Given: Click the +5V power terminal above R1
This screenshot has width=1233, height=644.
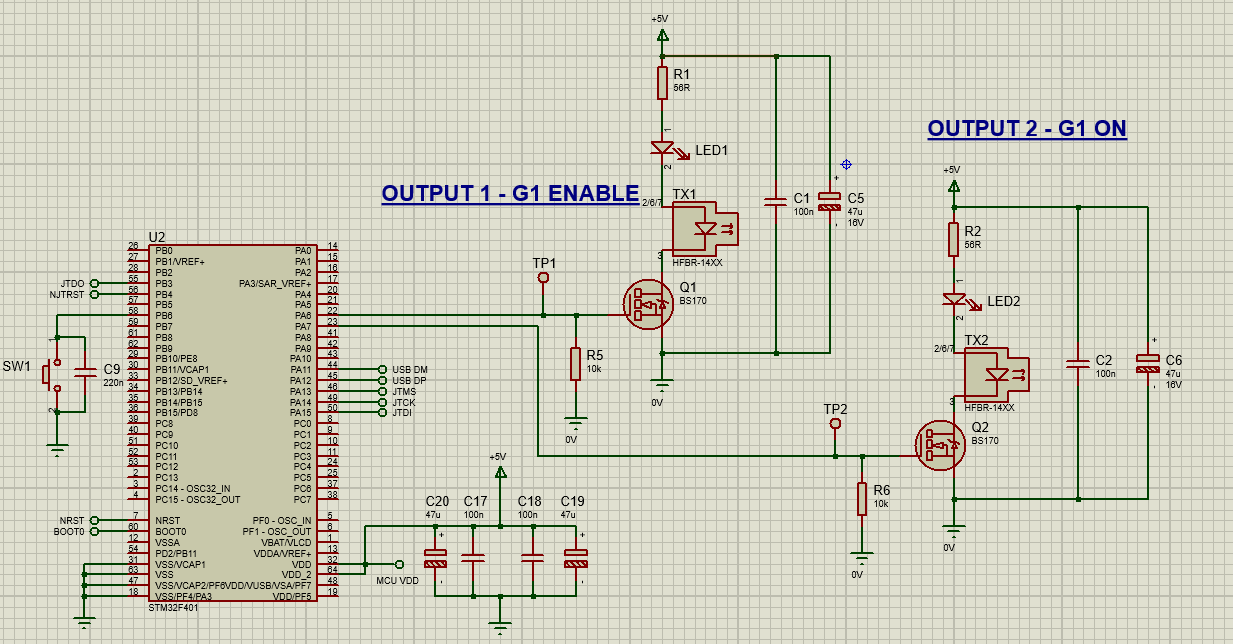Looking at the screenshot, I should click(x=661, y=33).
